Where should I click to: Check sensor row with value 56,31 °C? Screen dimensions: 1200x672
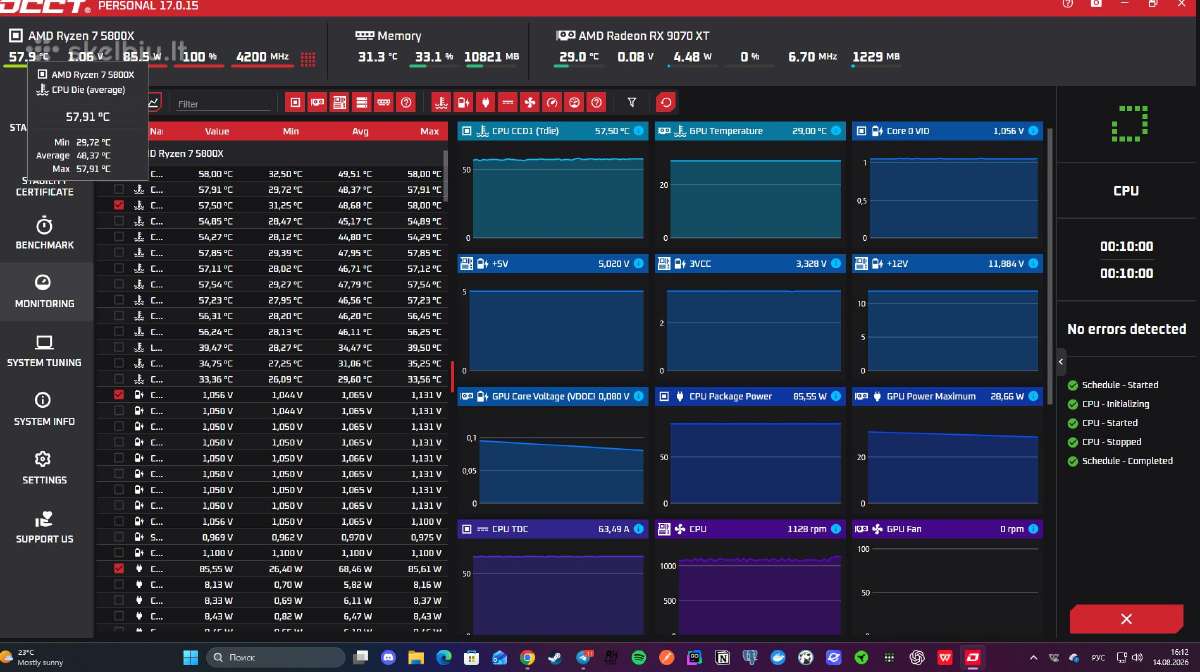120,315
